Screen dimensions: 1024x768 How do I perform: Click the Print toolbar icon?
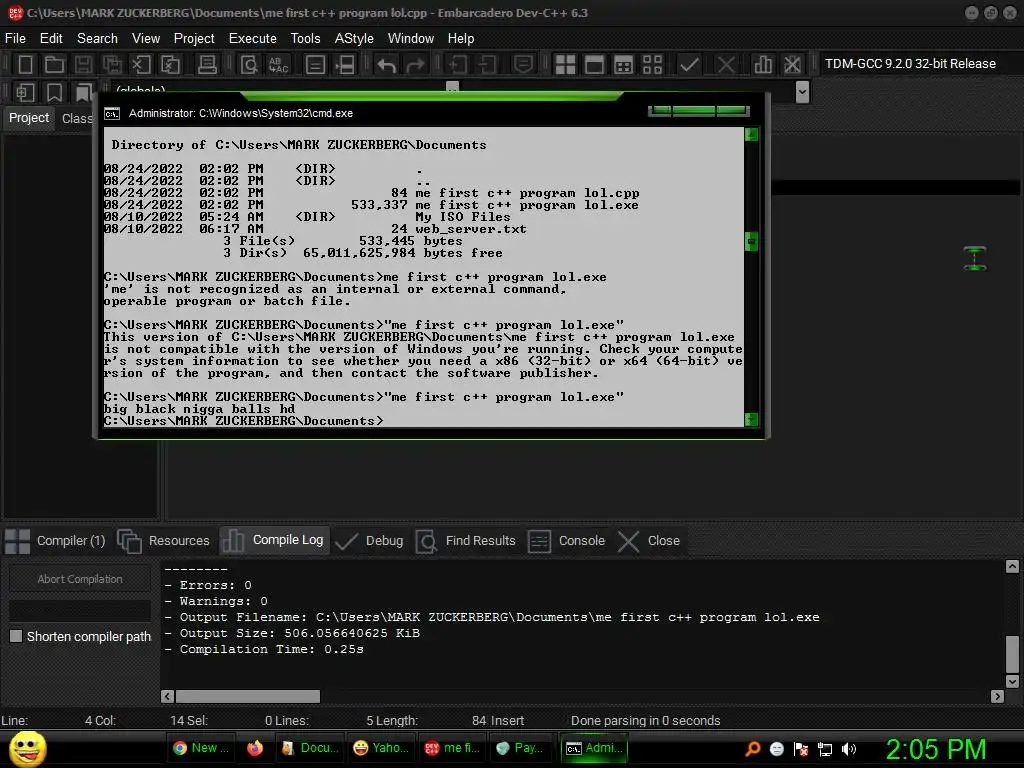pos(207,64)
